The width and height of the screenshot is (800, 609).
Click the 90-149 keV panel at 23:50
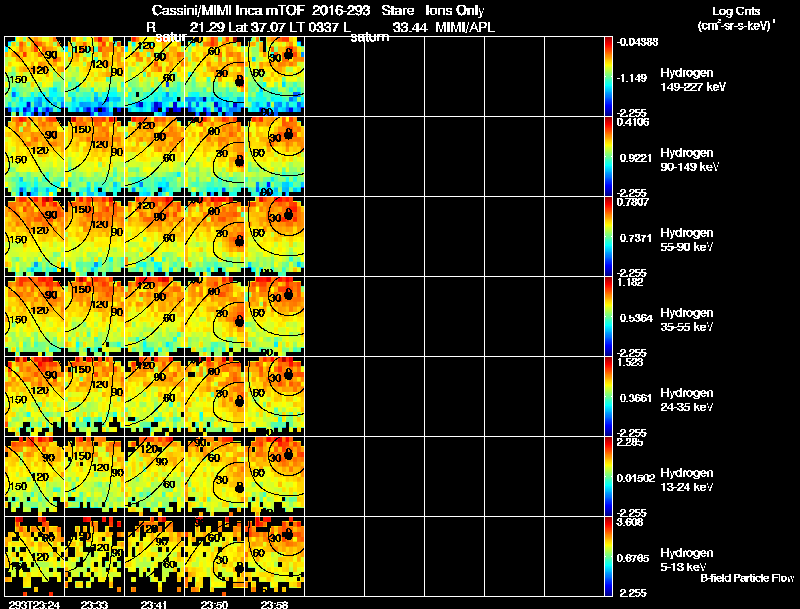click(x=214, y=156)
